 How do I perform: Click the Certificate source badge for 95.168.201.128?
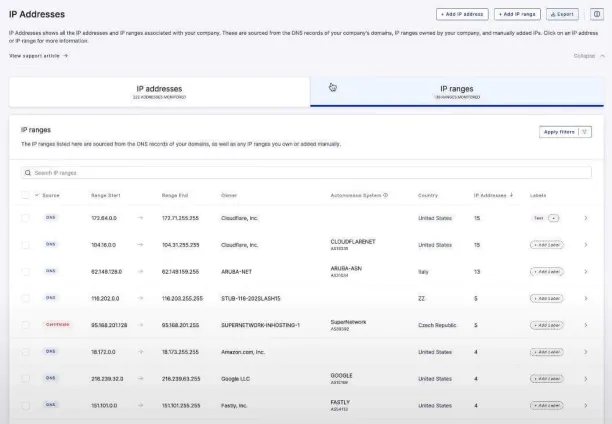click(x=57, y=324)
